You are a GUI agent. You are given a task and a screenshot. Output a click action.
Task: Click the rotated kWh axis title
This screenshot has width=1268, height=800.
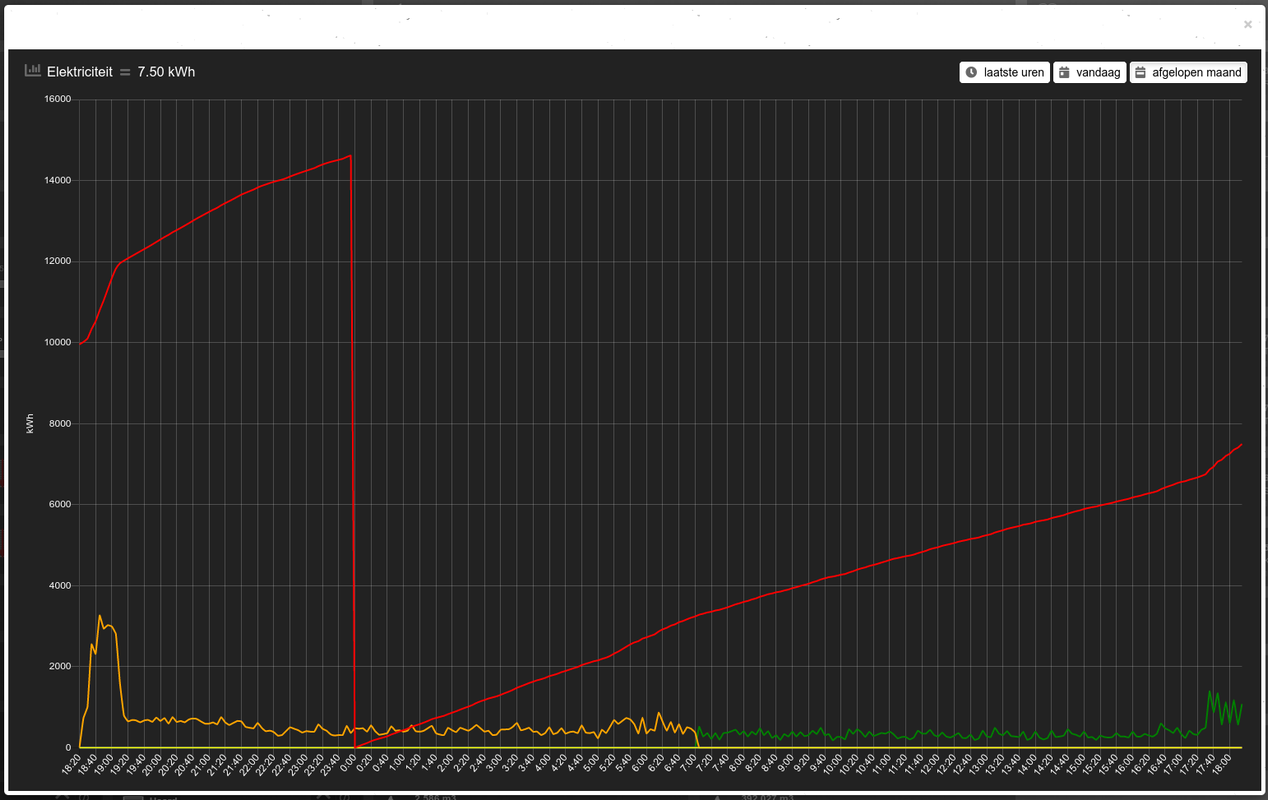(30, 423)
